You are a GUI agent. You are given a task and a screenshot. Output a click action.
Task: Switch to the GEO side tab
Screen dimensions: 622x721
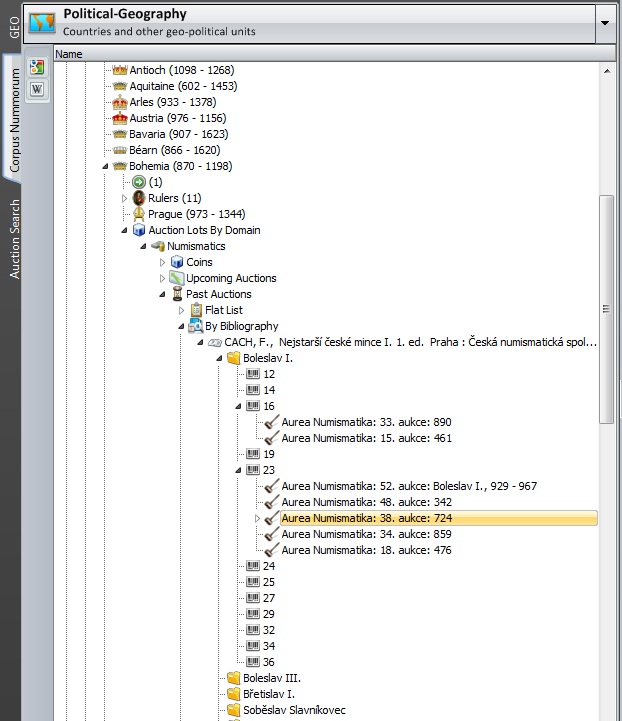tap(15, 27)
